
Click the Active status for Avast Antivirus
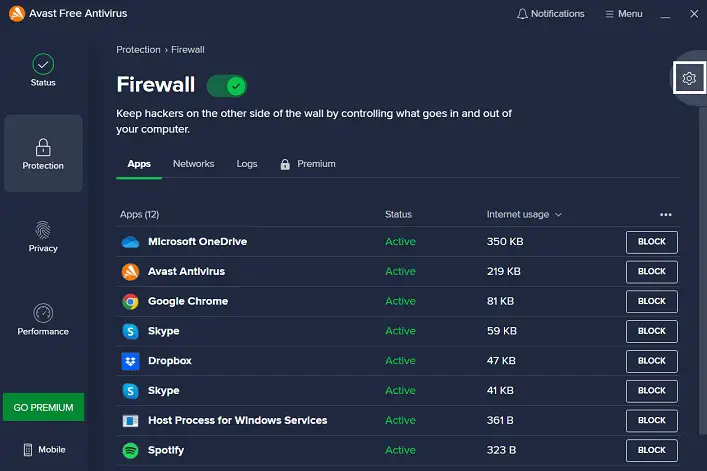click(400, 272)
